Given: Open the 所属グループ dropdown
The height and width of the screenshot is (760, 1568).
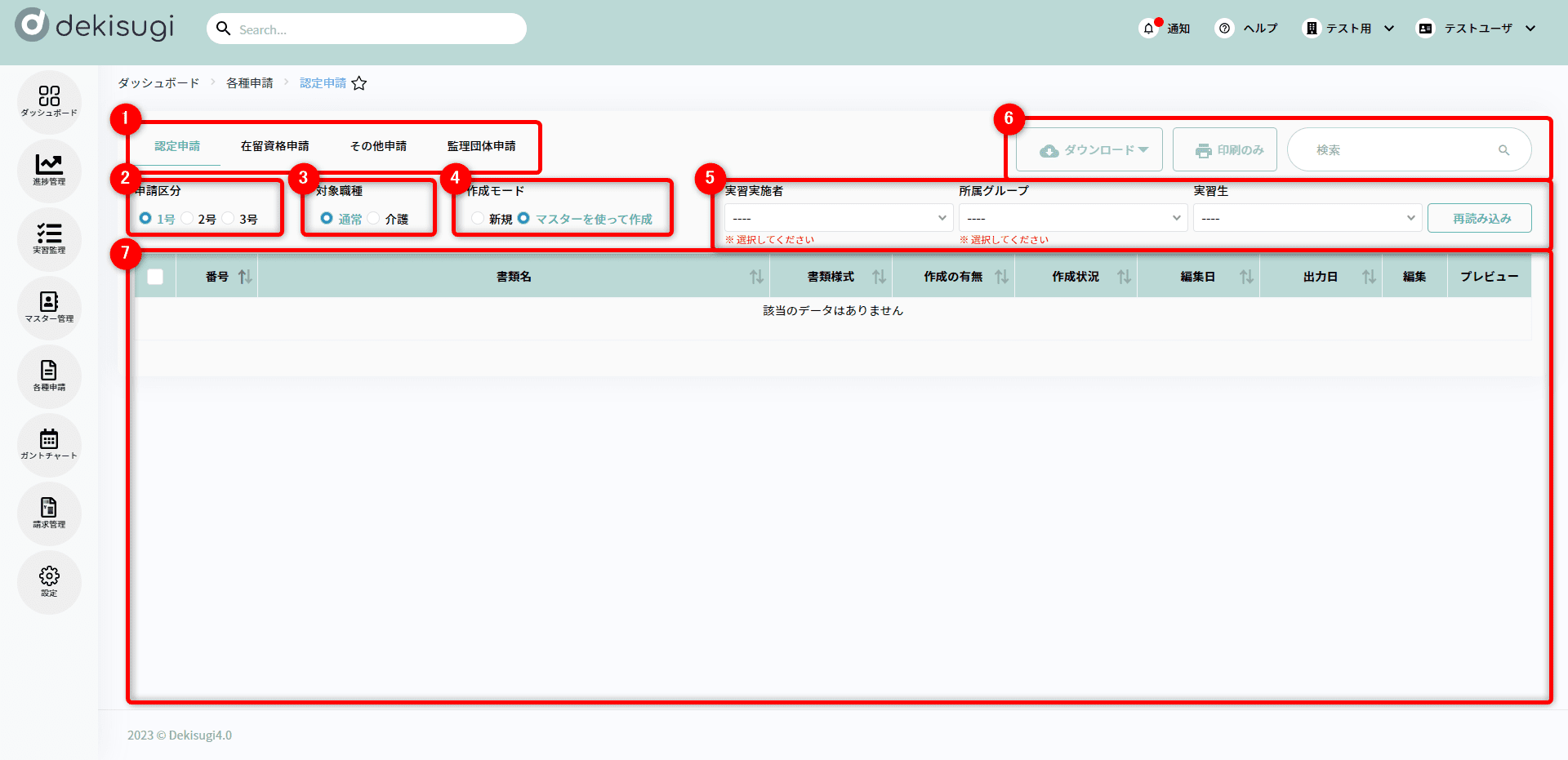Looking at the screenshot, I should pyautogui.click(x=1072, y=218).
